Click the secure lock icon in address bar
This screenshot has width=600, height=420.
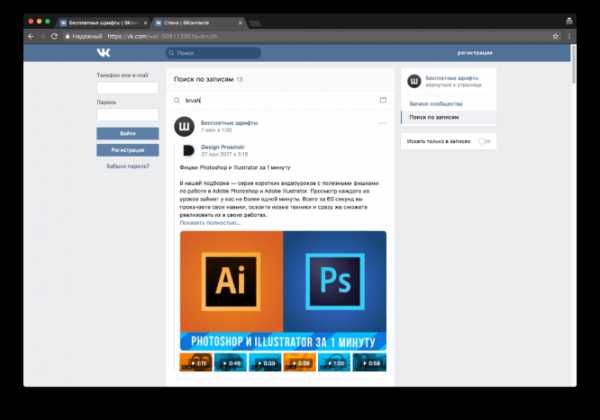point(67,36)
